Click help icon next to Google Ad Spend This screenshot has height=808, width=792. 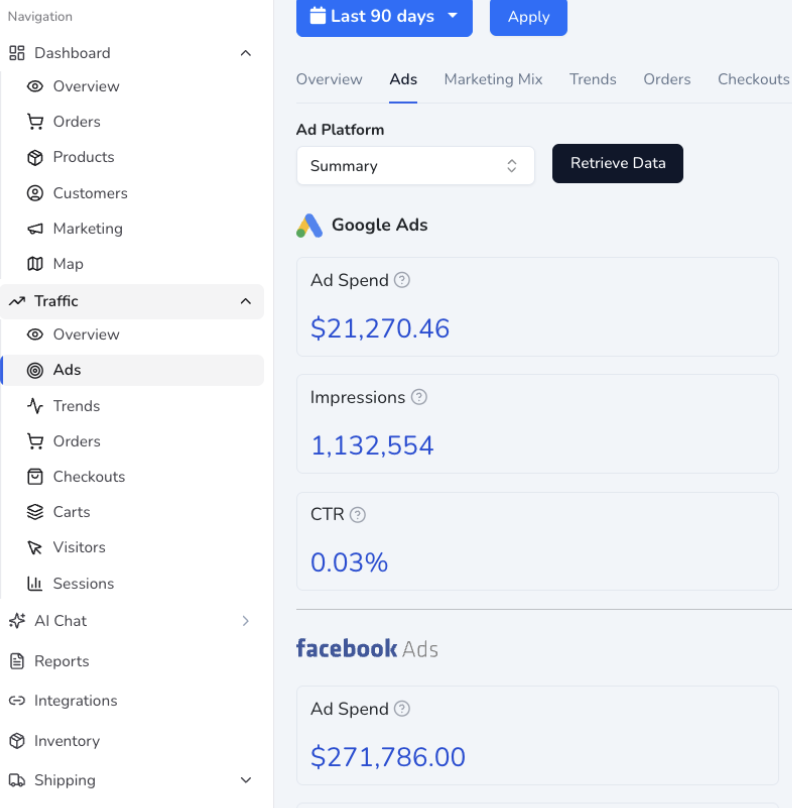pyautogui.click(x=402, y=280)
